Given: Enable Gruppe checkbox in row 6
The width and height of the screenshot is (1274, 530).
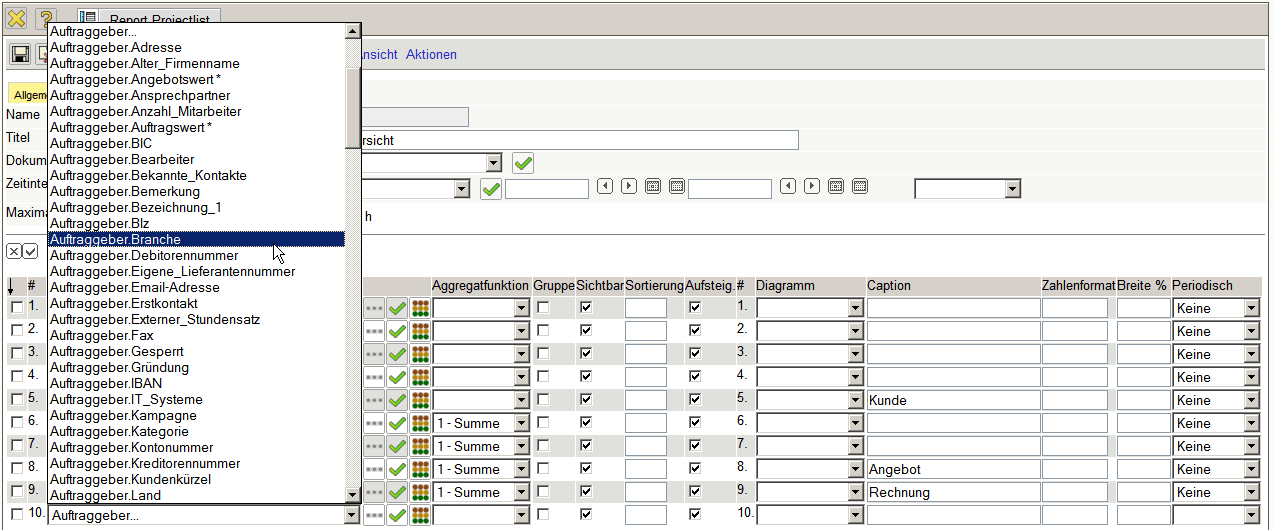Looking at the screenshot, I should 543,423.
